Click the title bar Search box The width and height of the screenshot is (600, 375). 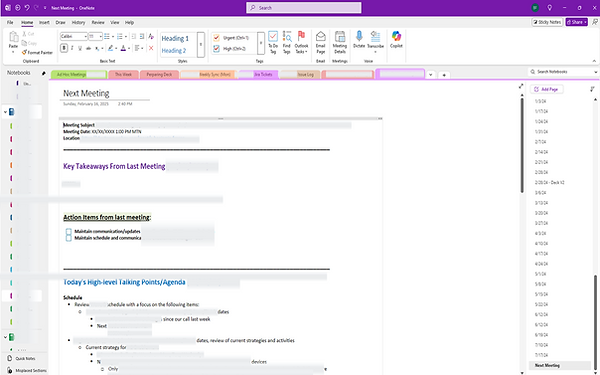click(304, 8)
